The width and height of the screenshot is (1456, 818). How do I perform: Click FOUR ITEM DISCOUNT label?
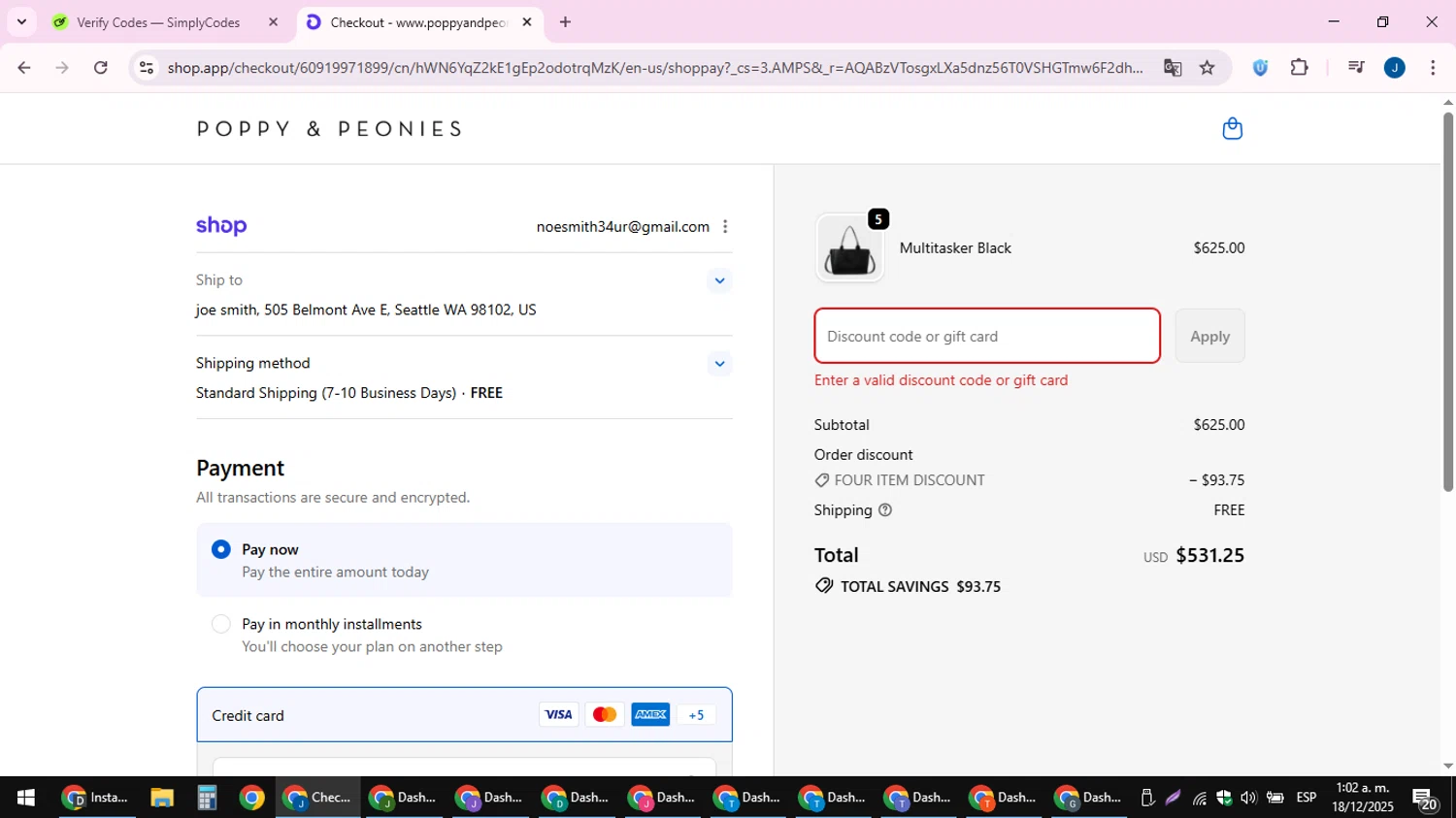tap(910, 480)
